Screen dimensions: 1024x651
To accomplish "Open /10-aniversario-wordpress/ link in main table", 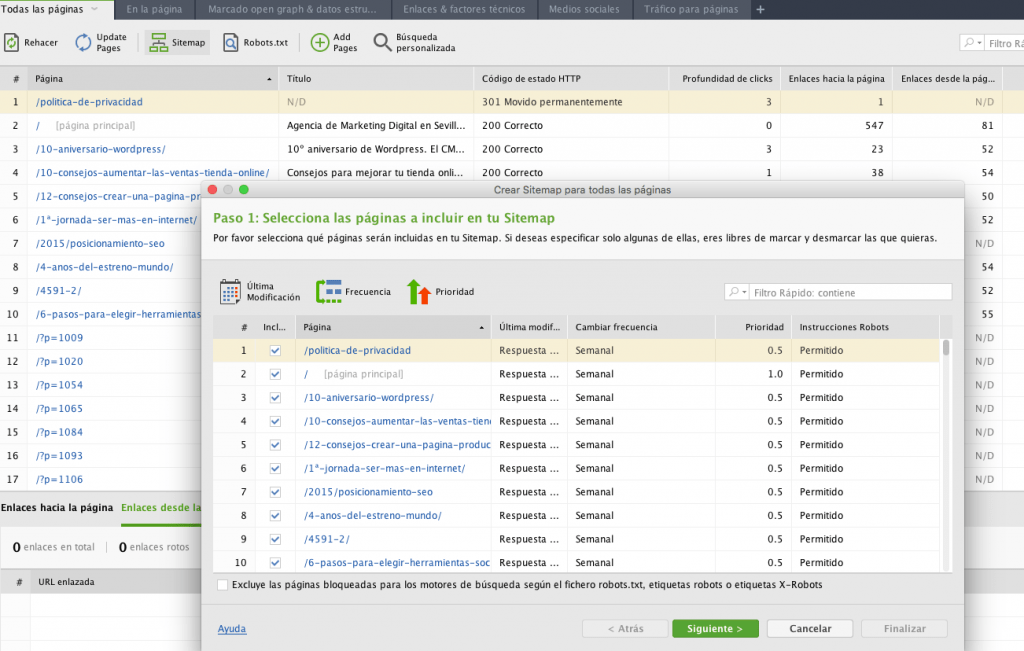I will click(x=101, y=149).
